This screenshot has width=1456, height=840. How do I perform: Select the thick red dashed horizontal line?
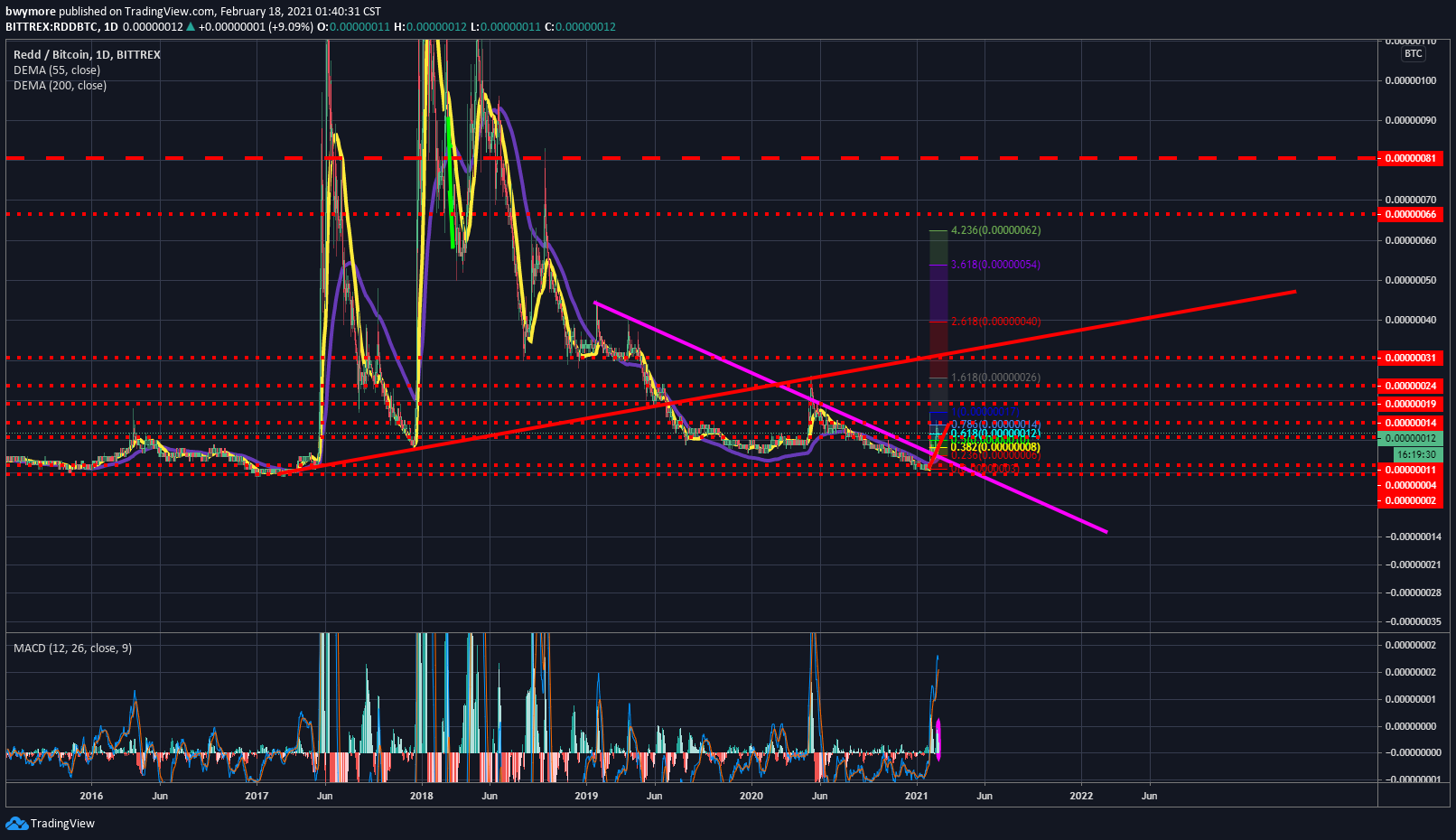(691, 158)
